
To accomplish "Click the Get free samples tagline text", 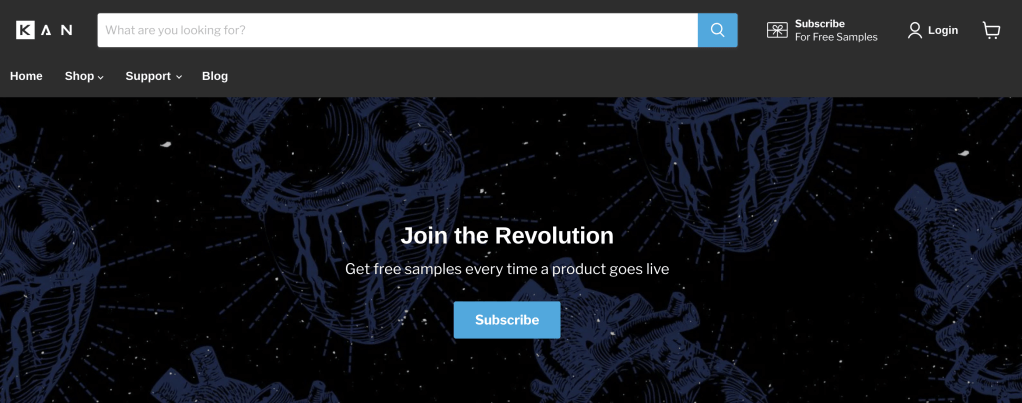I will coord(507,269).
